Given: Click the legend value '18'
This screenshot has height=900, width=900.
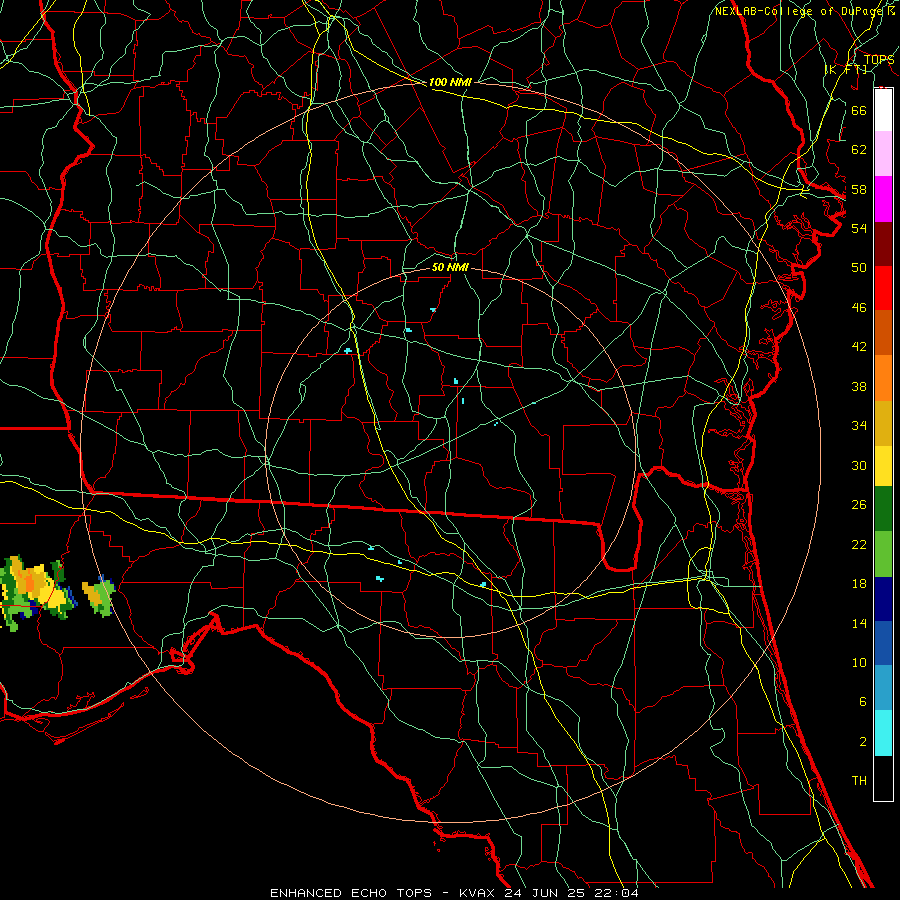Looking at the screenshot, I should click(x=859, y=584).
